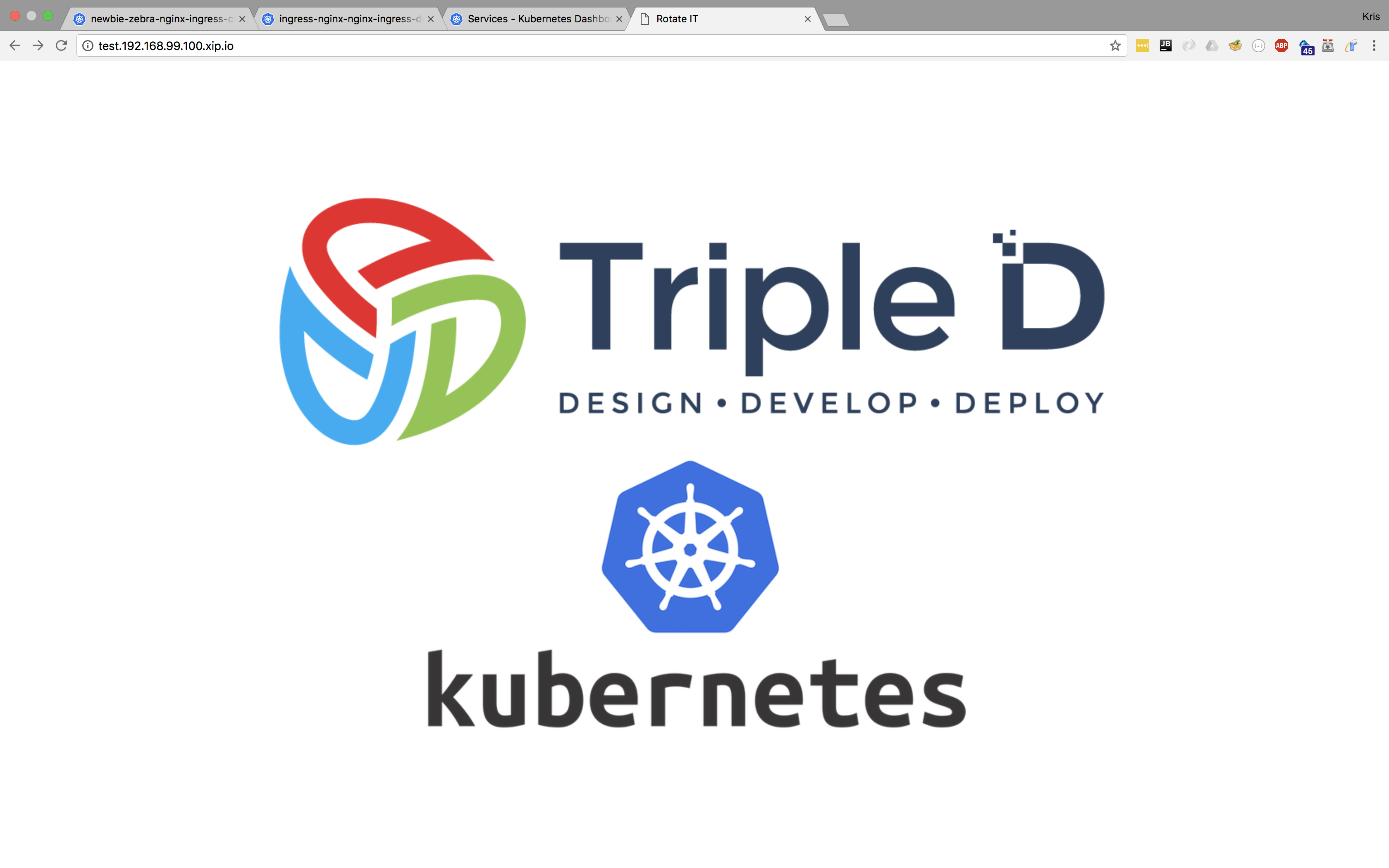Viewport: 1389px width, 868px height.
Task: Close the ingress-nginx-nginx-ingress tab
Action: (430, 19)
